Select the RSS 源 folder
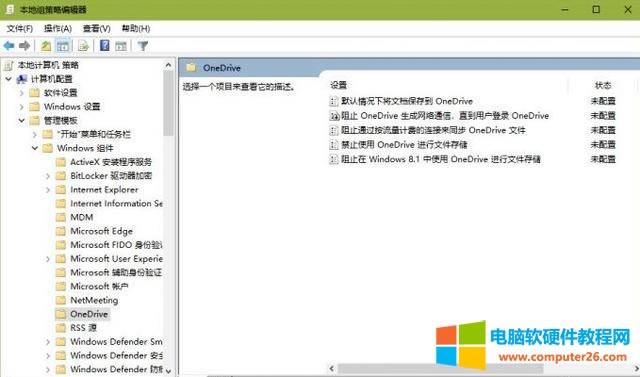The height and width of the screenshot is (377, 640). 83,328
